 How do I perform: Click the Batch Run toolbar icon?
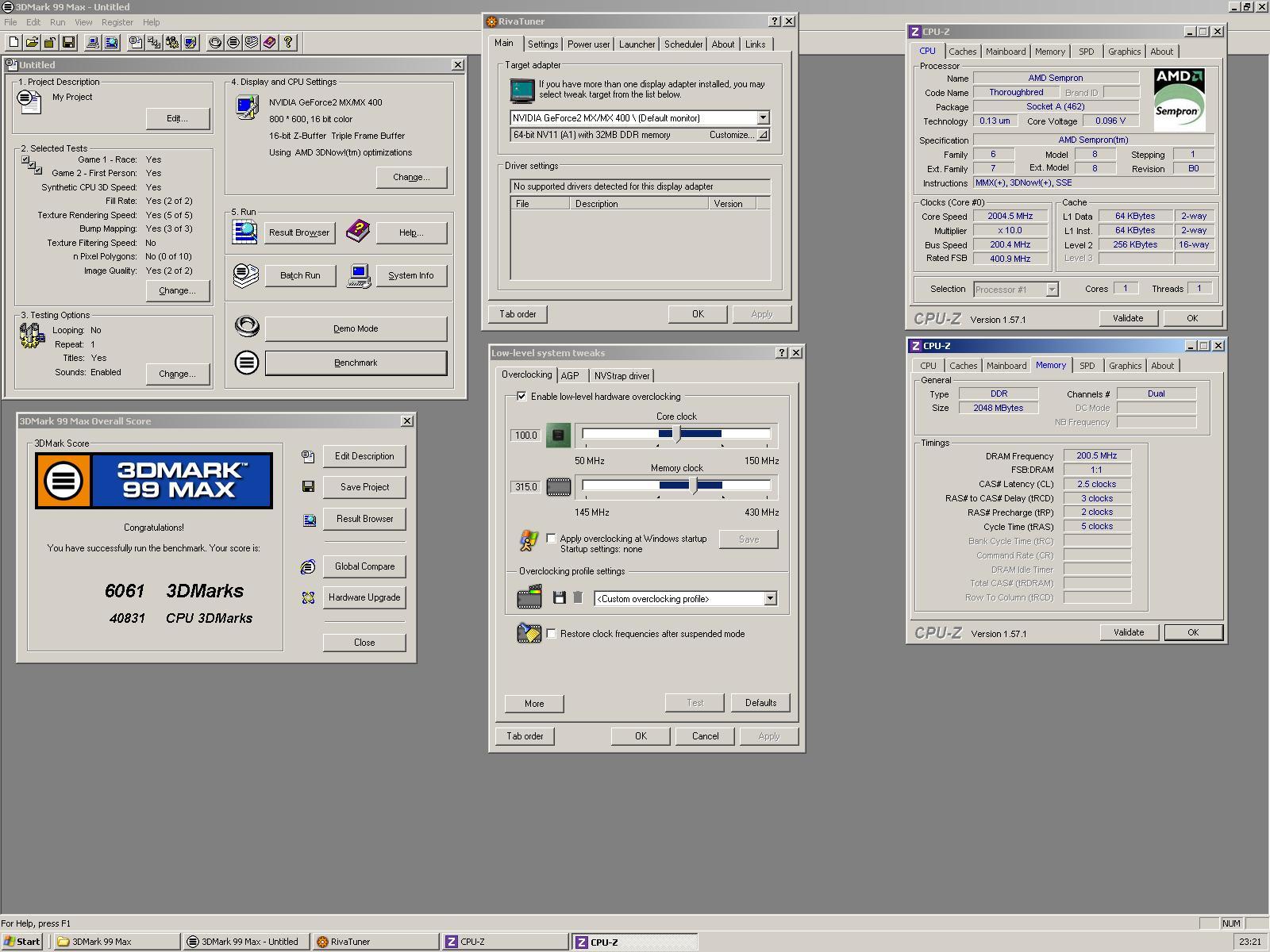pos(252,43)
